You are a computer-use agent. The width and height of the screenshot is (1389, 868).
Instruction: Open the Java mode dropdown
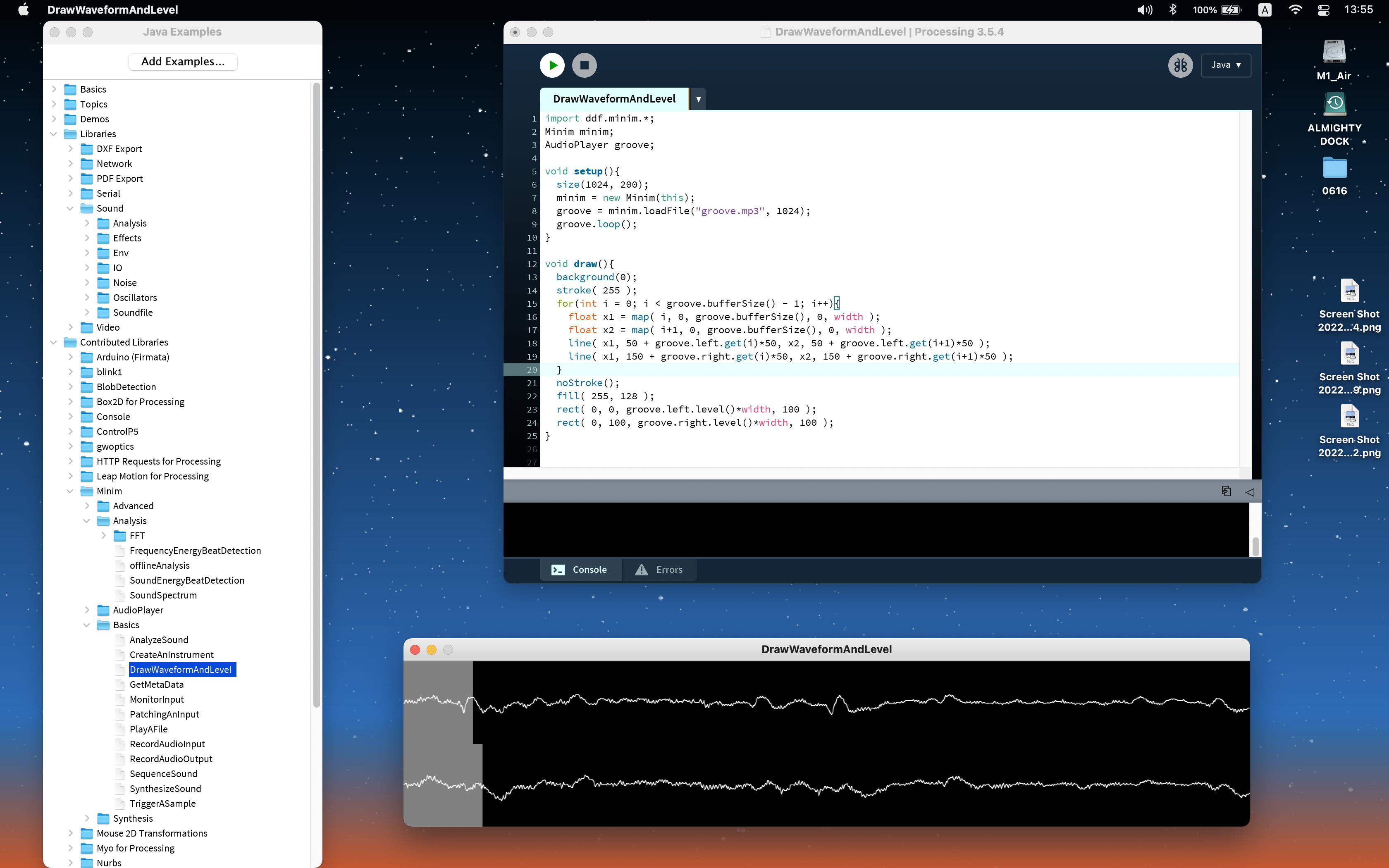1225,65
